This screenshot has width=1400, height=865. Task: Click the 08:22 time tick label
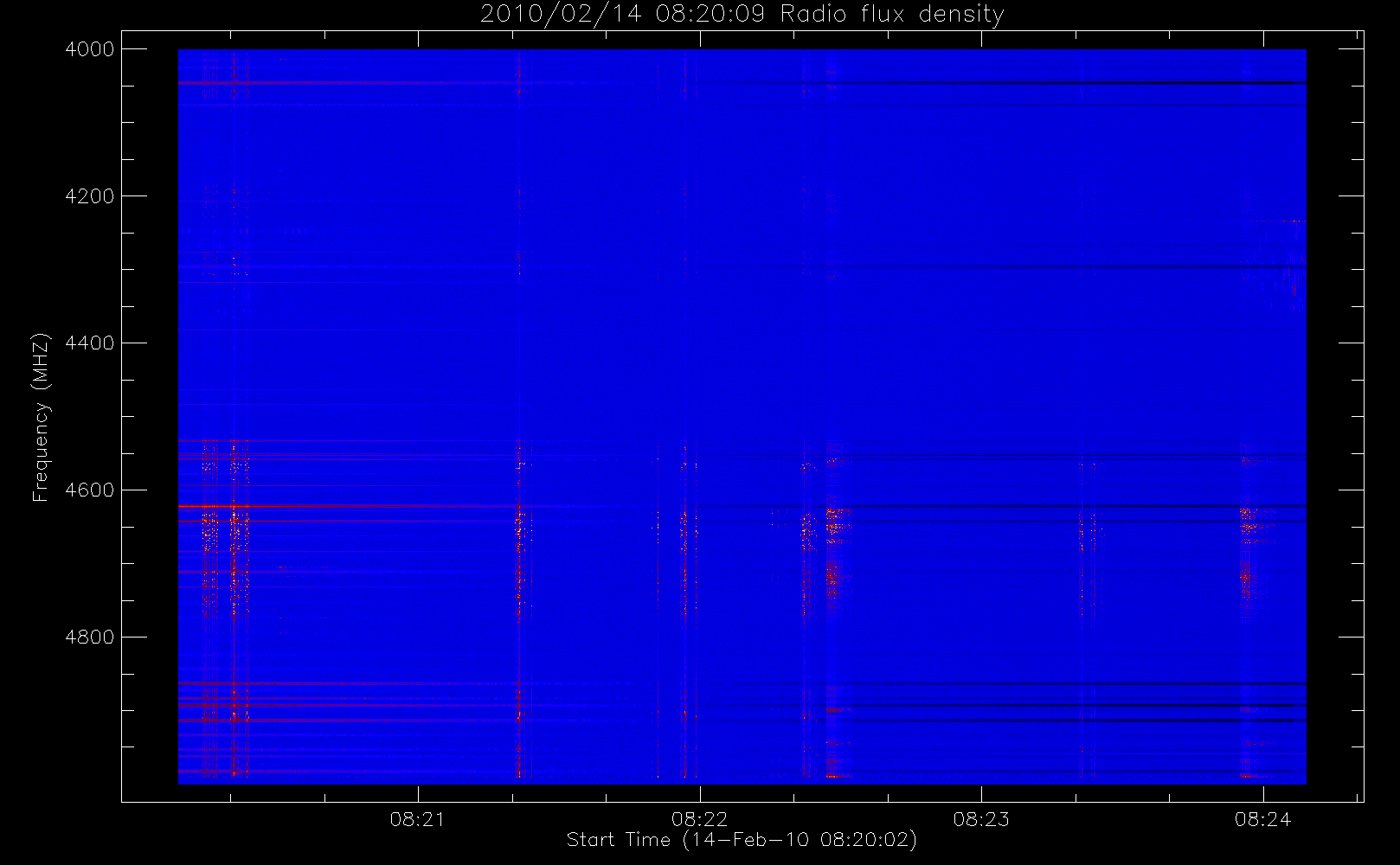pos(700,819)
